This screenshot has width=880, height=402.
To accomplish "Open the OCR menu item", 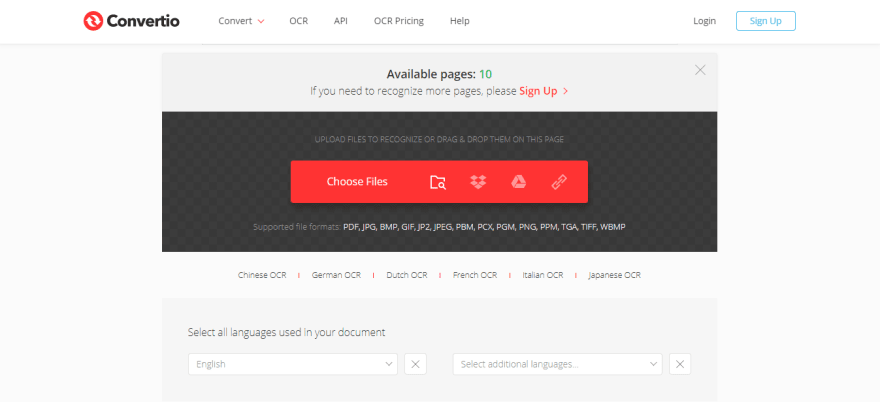I will [x=299, y=21].
